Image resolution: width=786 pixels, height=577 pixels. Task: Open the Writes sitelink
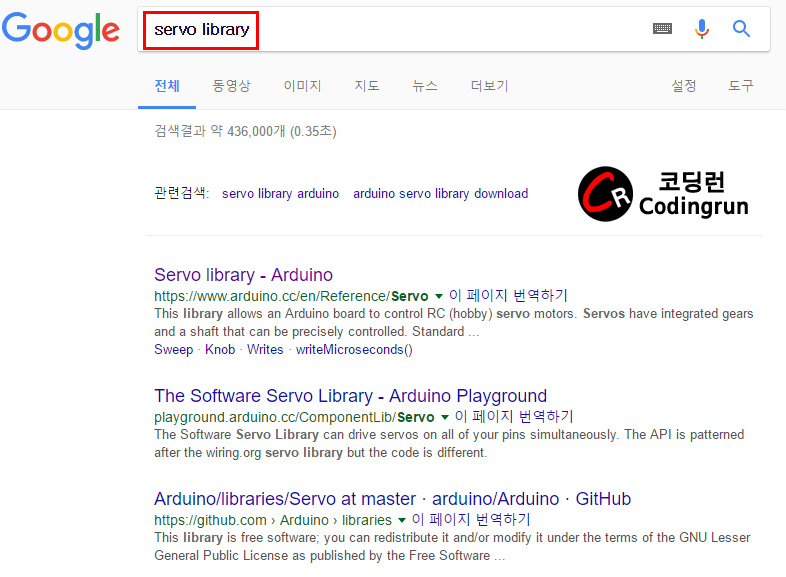pos(265,349)
